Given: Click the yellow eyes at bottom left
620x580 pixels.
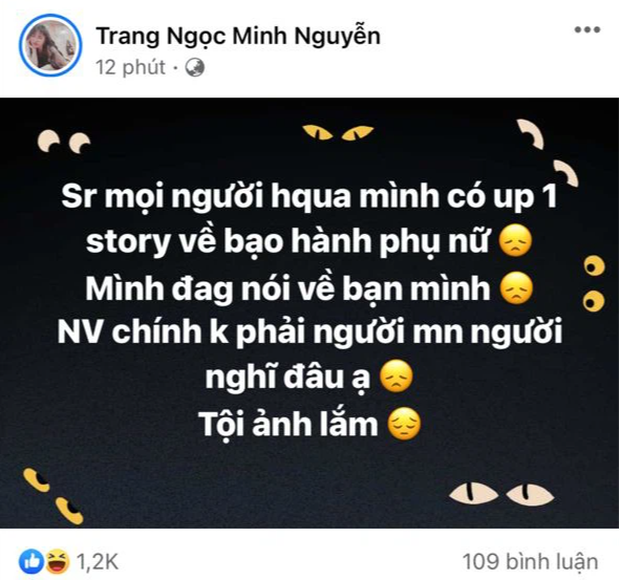Looking at the screenshot, I should click(53, 496).
